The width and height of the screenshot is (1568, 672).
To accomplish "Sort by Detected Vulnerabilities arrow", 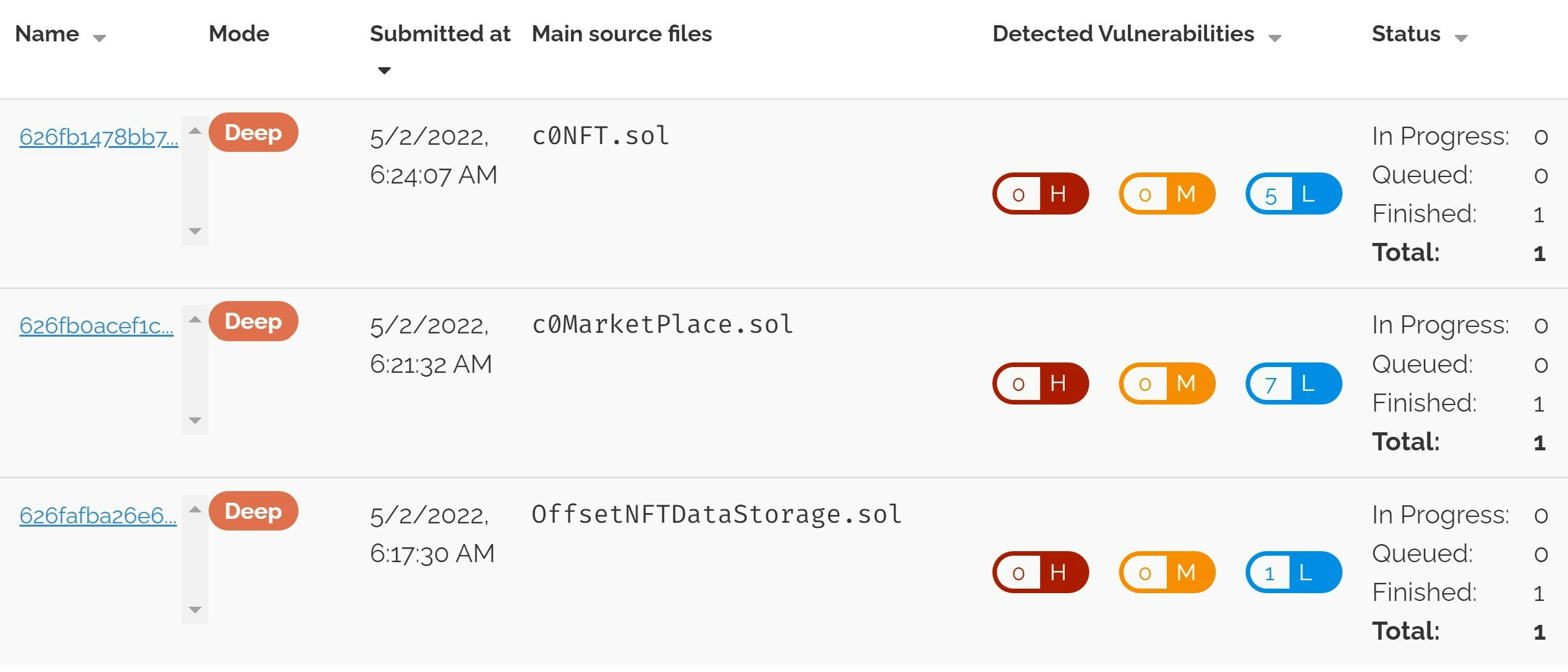I will (1275, 38).
